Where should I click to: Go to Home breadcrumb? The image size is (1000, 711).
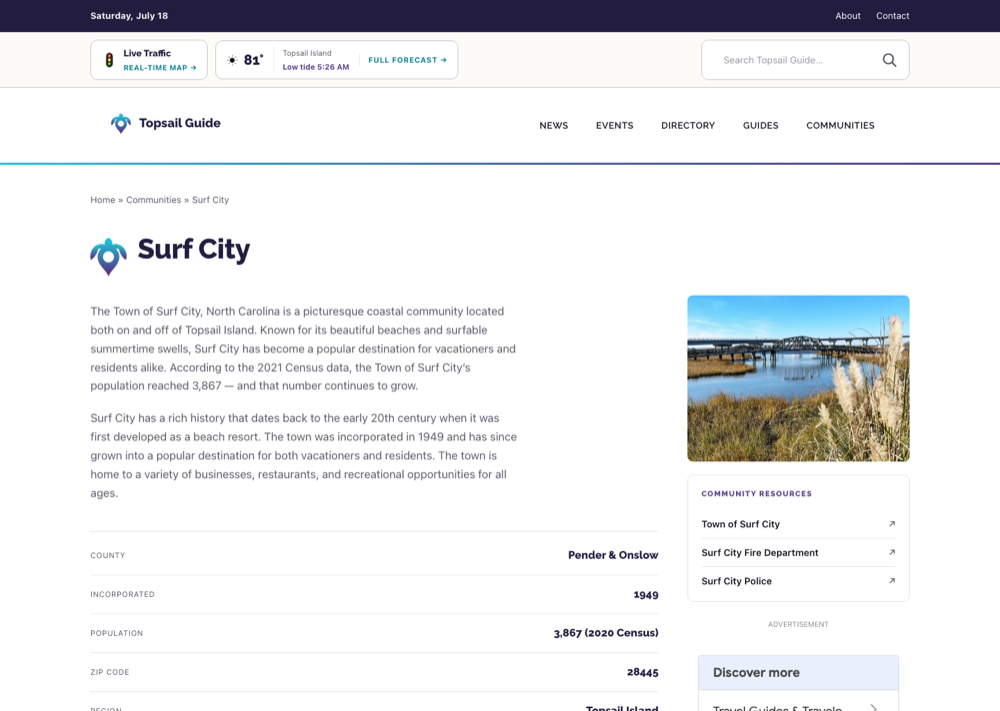tap(103, 200)
